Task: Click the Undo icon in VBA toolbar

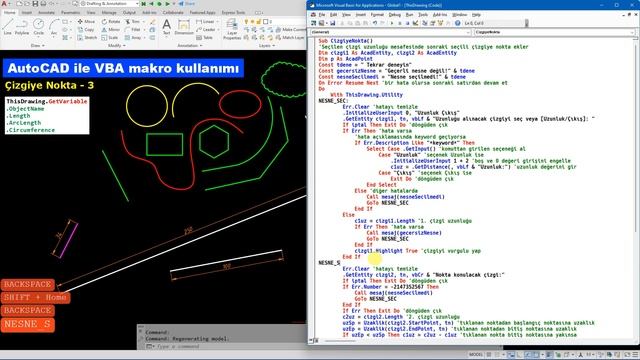Action: pyautogui.click(x=375, y=23)
